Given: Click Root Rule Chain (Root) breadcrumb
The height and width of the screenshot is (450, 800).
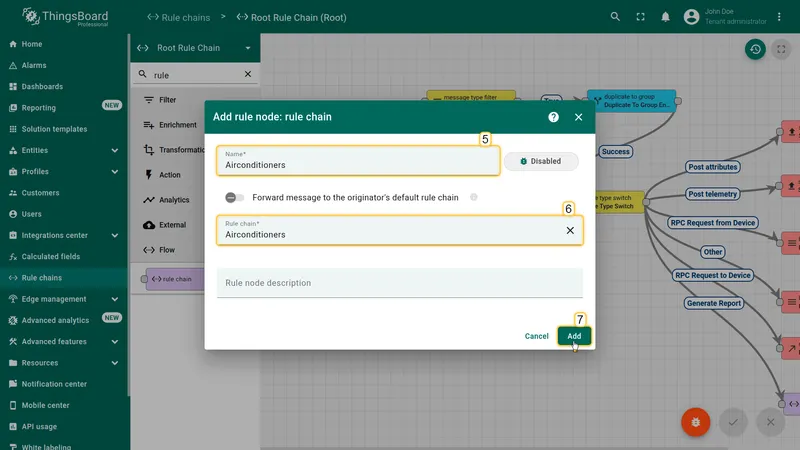Looking at the screenshot, I should pos(291,17).
